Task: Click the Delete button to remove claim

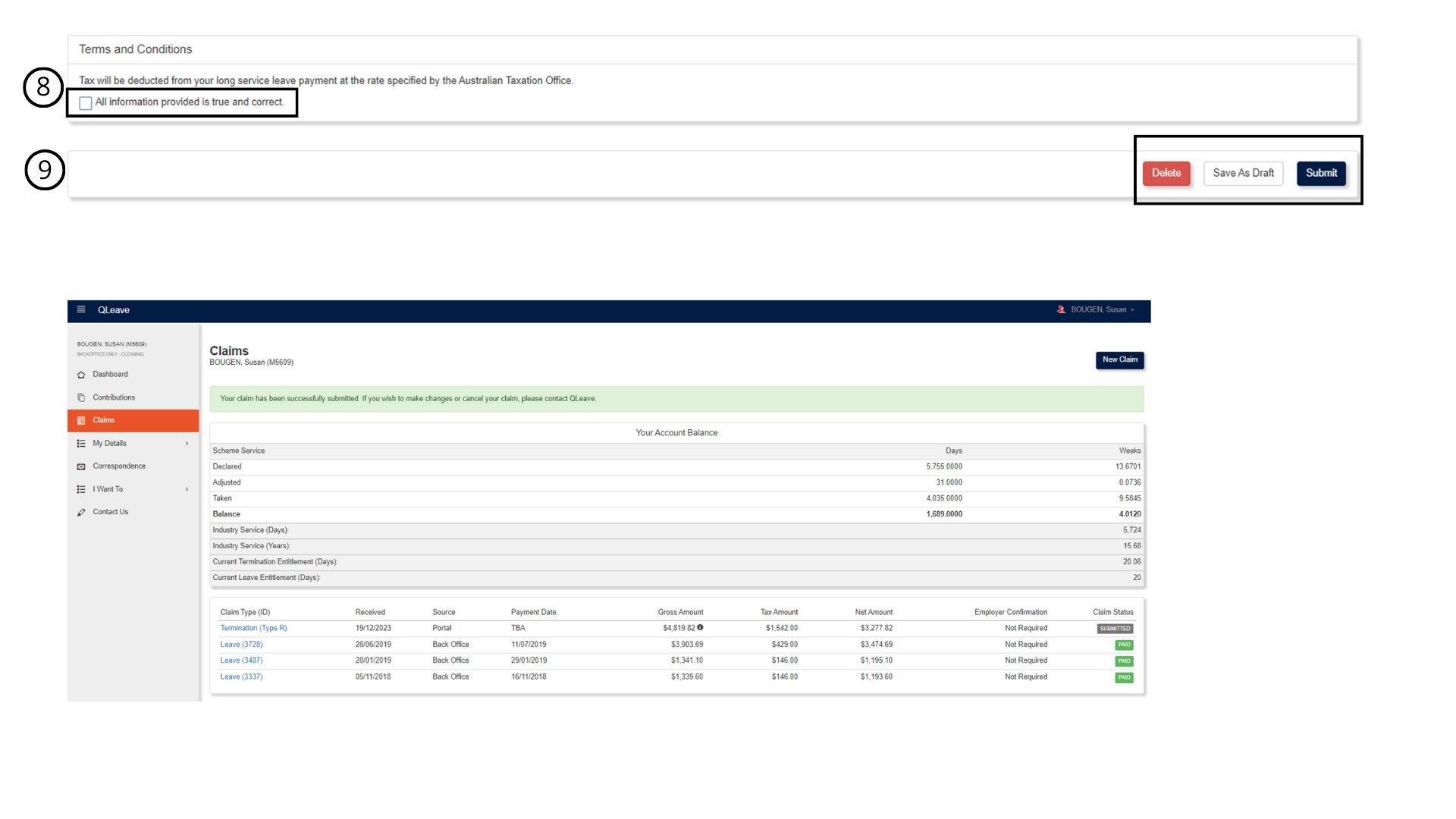Action: pyautogui.click(x=1167, y=172)
